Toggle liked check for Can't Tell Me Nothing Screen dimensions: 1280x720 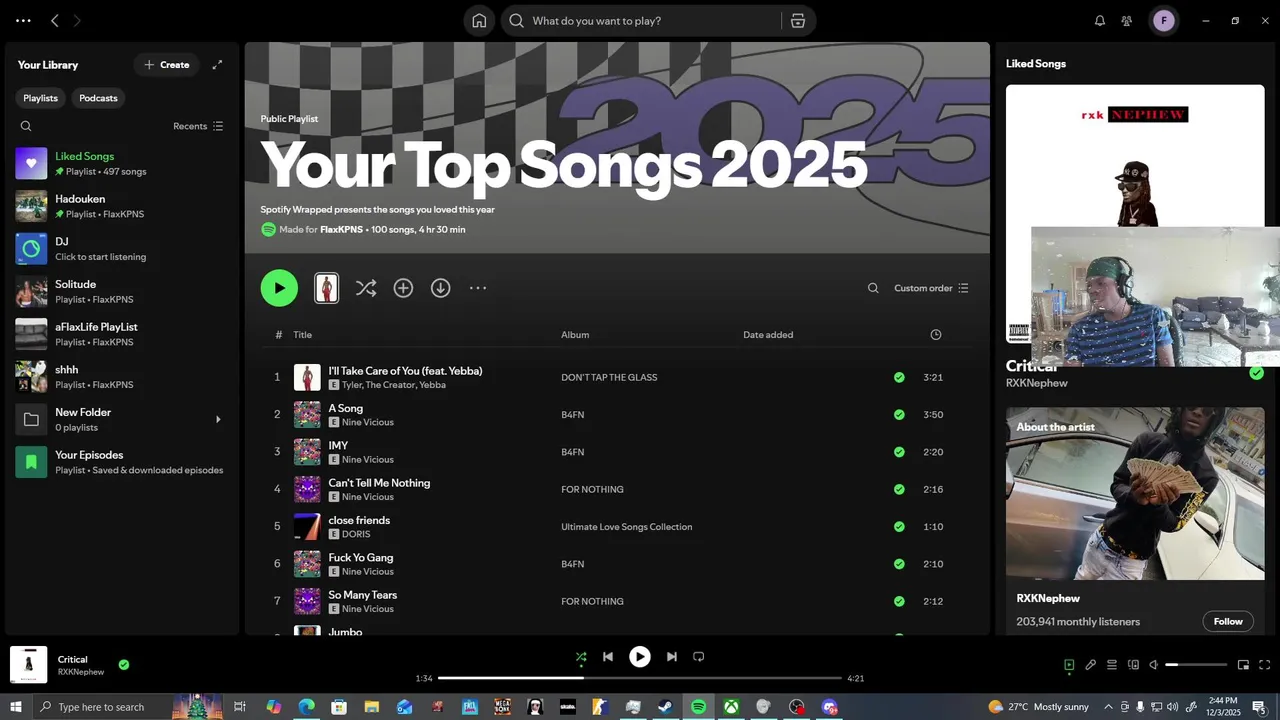899,489
